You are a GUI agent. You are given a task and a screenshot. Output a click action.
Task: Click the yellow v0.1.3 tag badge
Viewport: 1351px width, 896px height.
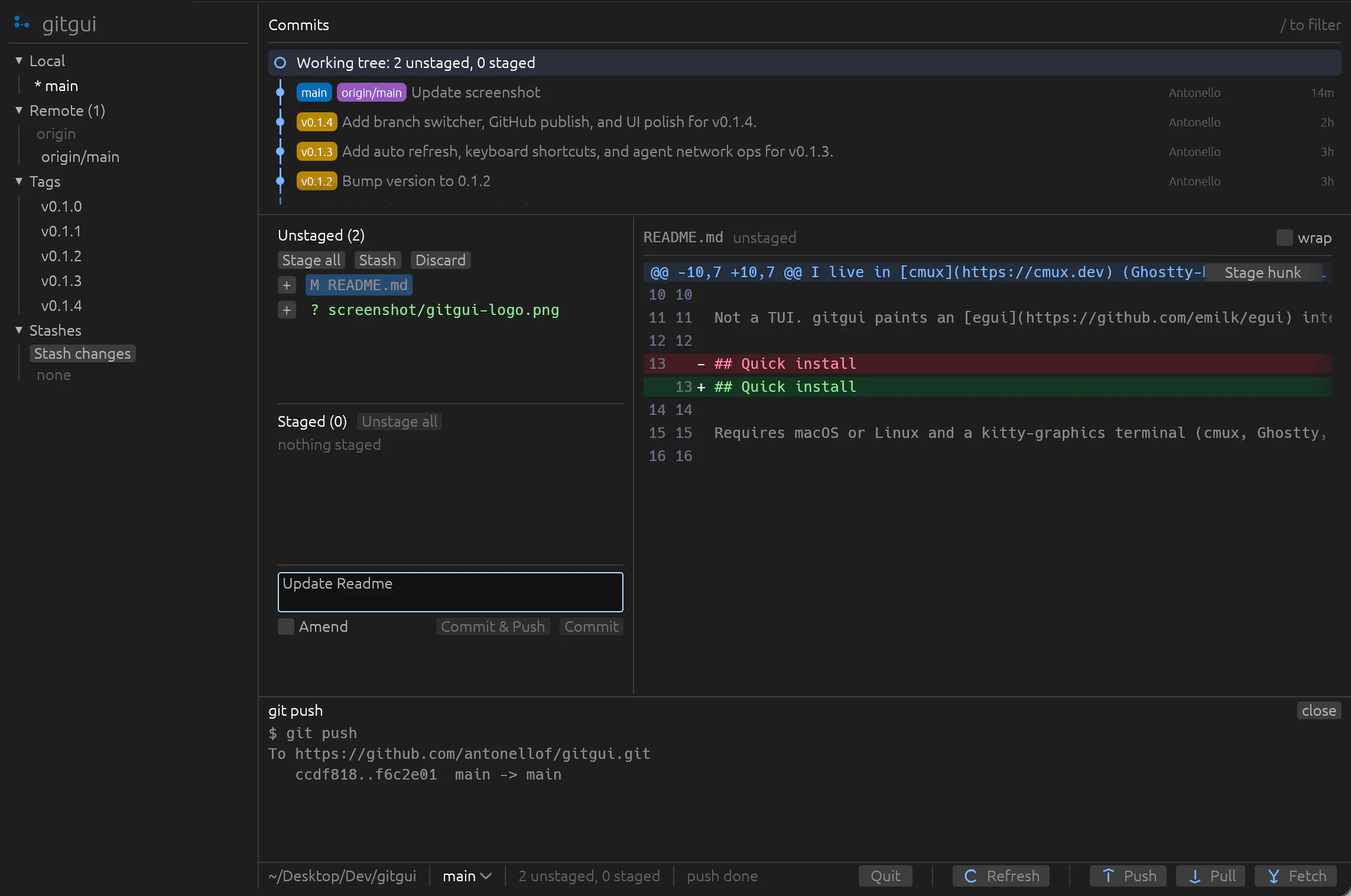(x=317, y=152)
